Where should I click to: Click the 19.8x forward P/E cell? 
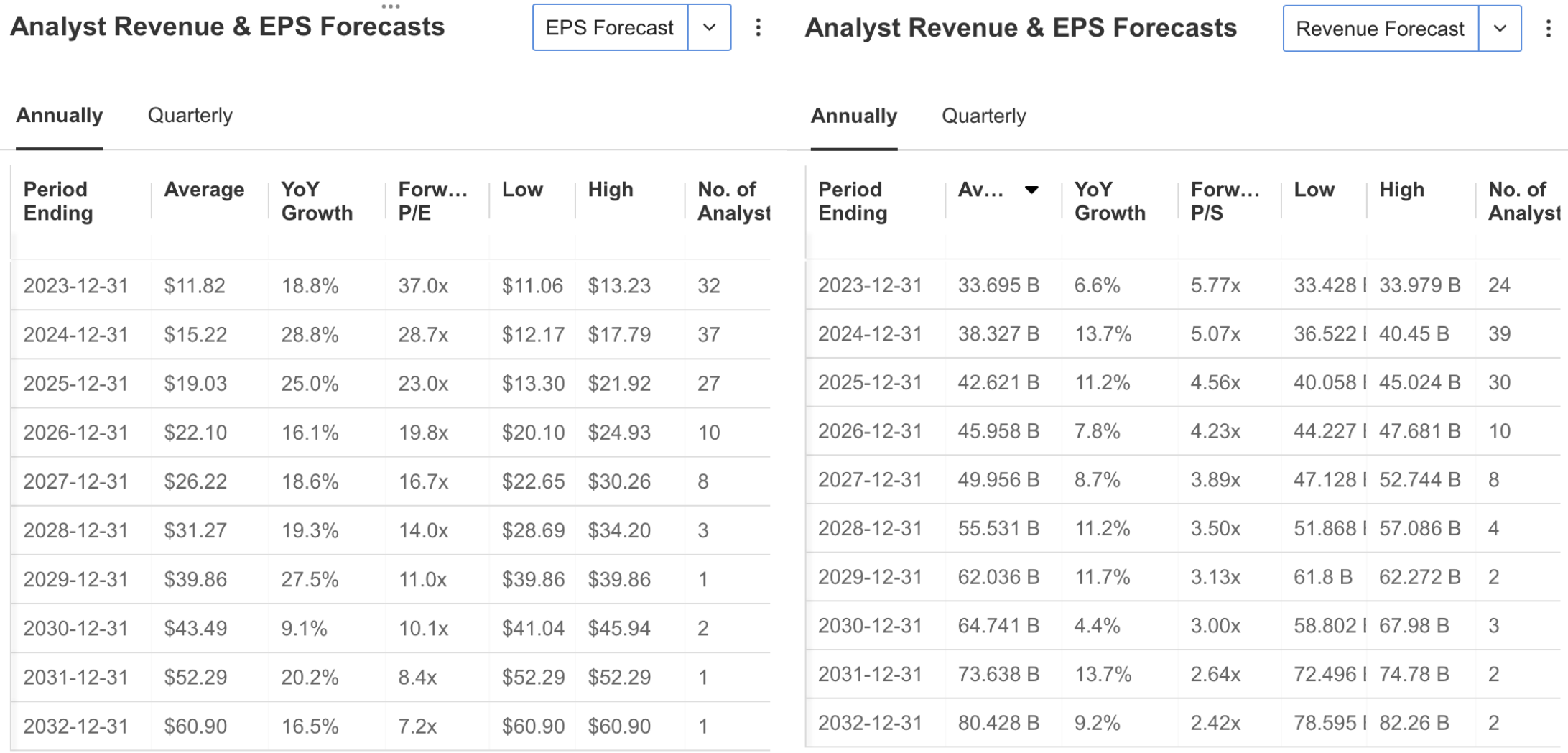423,433
